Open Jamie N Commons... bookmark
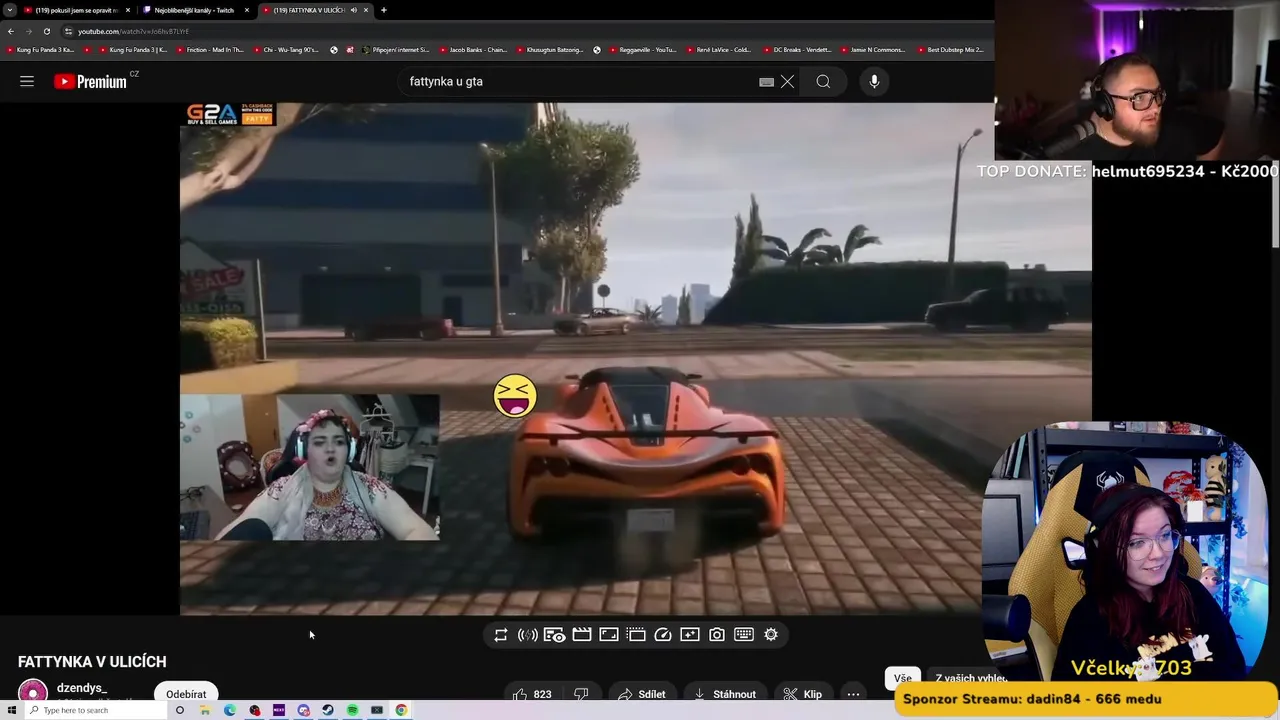Image resolution: width=1280 pixels, height=720 pixels. coord(874,50)
